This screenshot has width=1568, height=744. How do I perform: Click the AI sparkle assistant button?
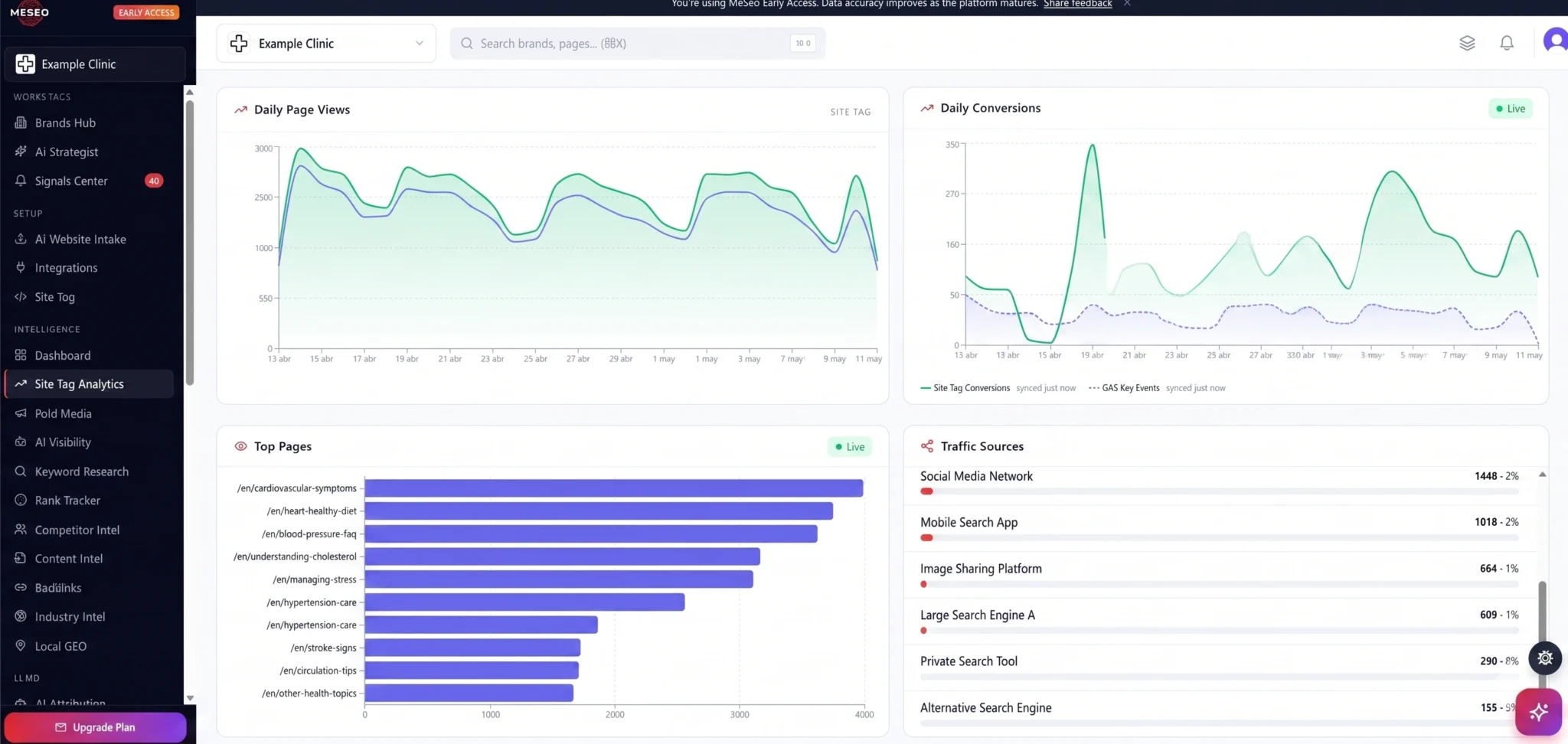[x=1538, y=712]
